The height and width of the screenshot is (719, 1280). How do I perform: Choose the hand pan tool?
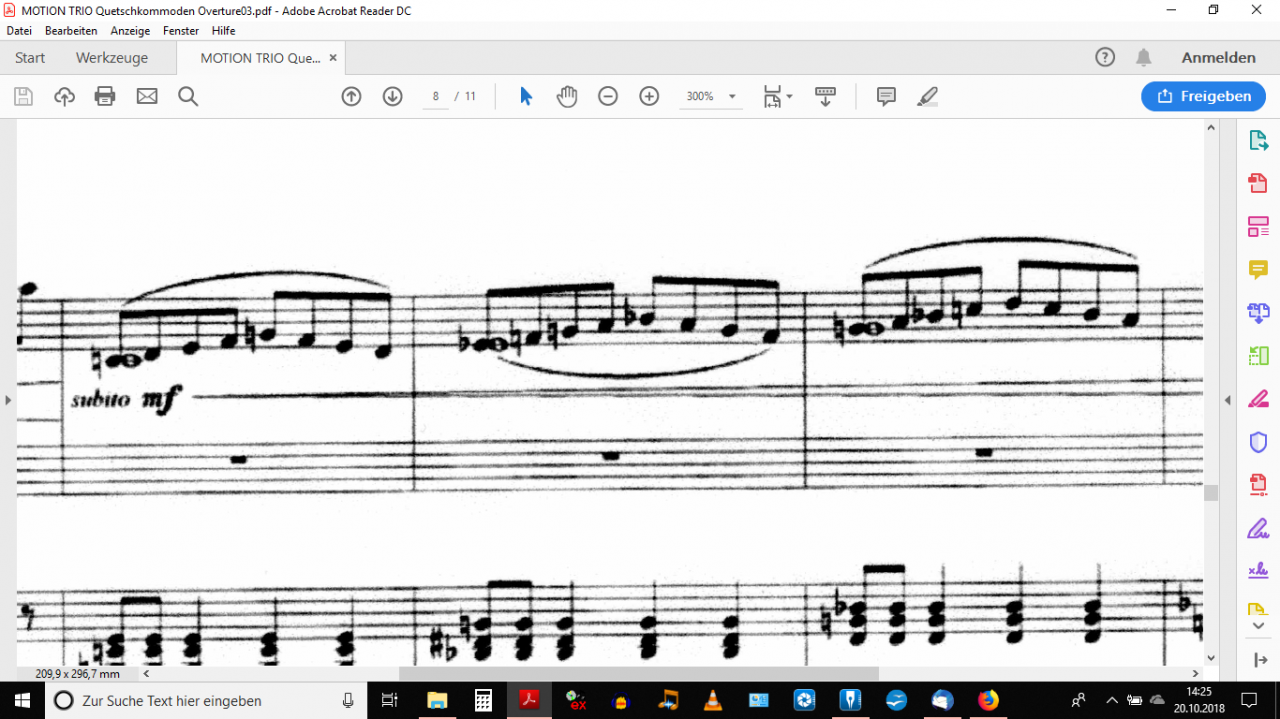(x=567, y=96)
